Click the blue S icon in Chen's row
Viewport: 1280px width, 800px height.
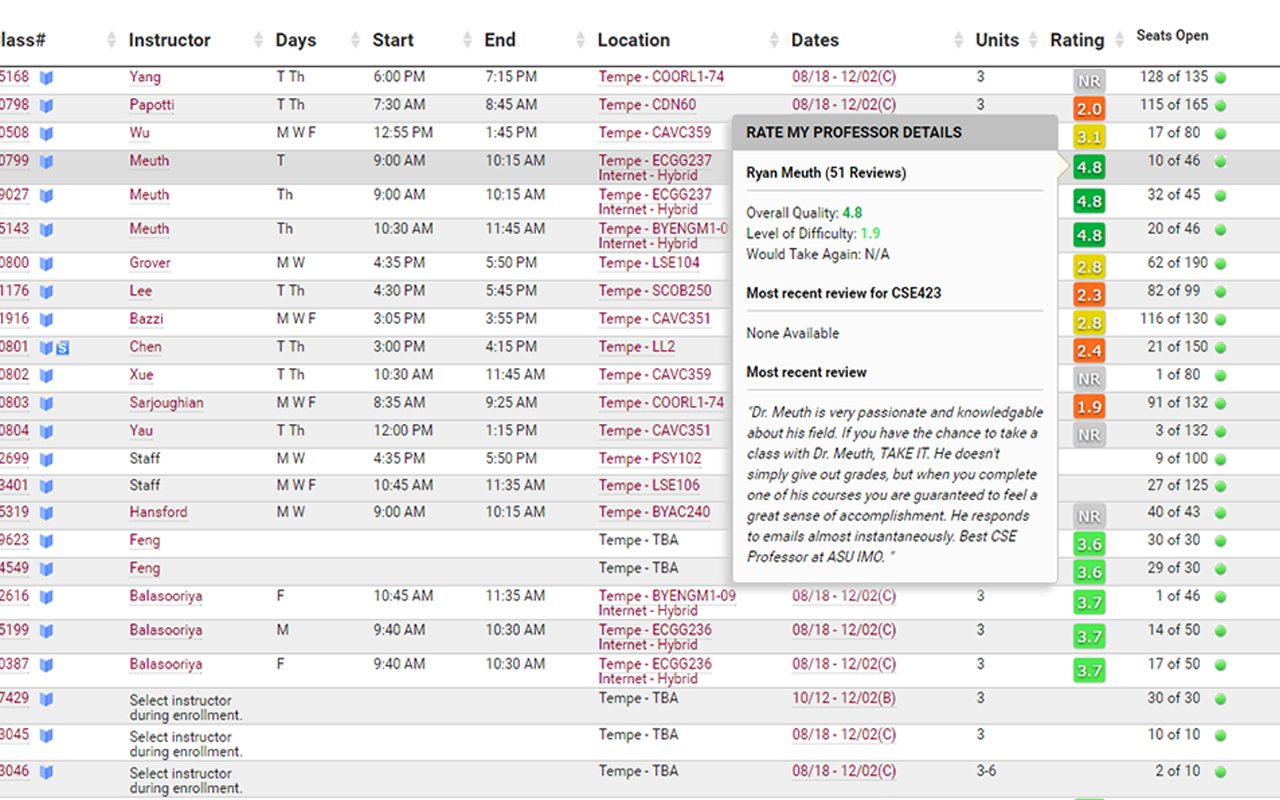(x=62, y=348)
